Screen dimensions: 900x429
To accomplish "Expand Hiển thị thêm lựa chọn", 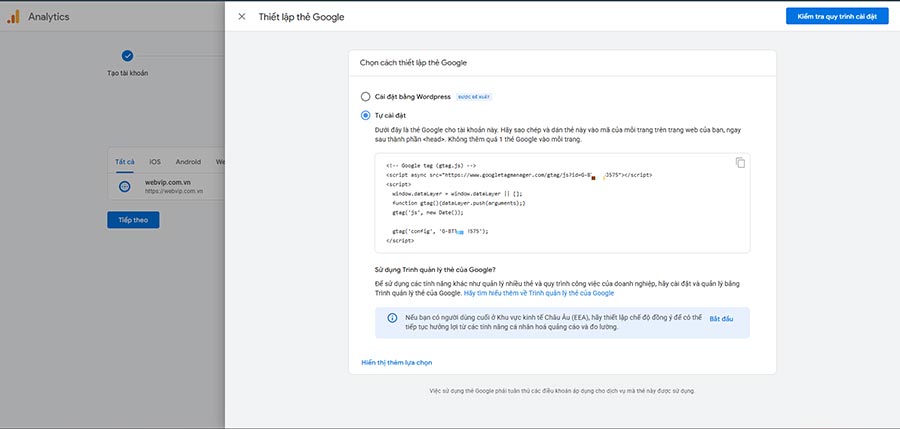I will [x=397, y=362].
